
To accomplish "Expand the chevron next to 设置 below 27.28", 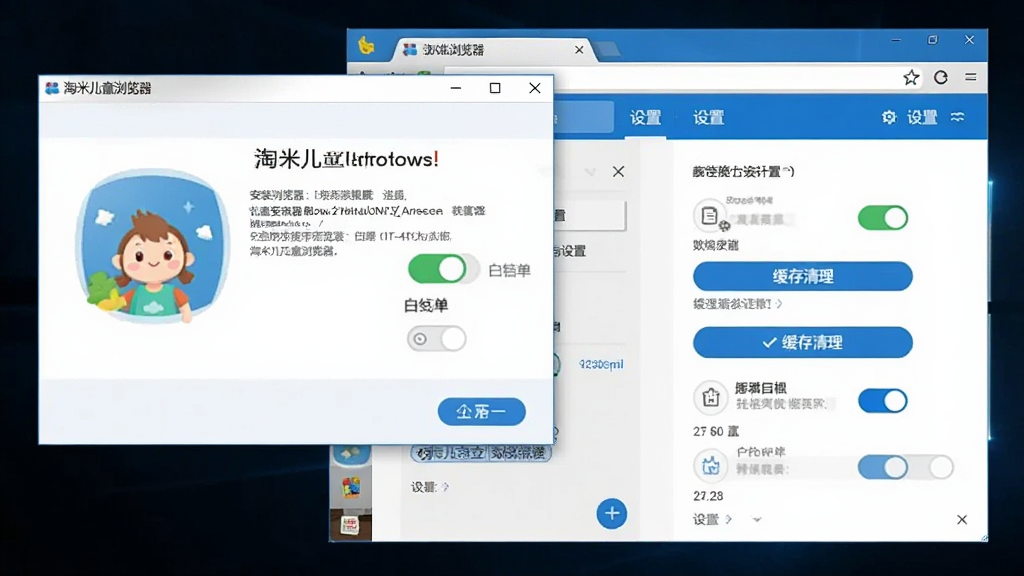I will pos(729,520).
